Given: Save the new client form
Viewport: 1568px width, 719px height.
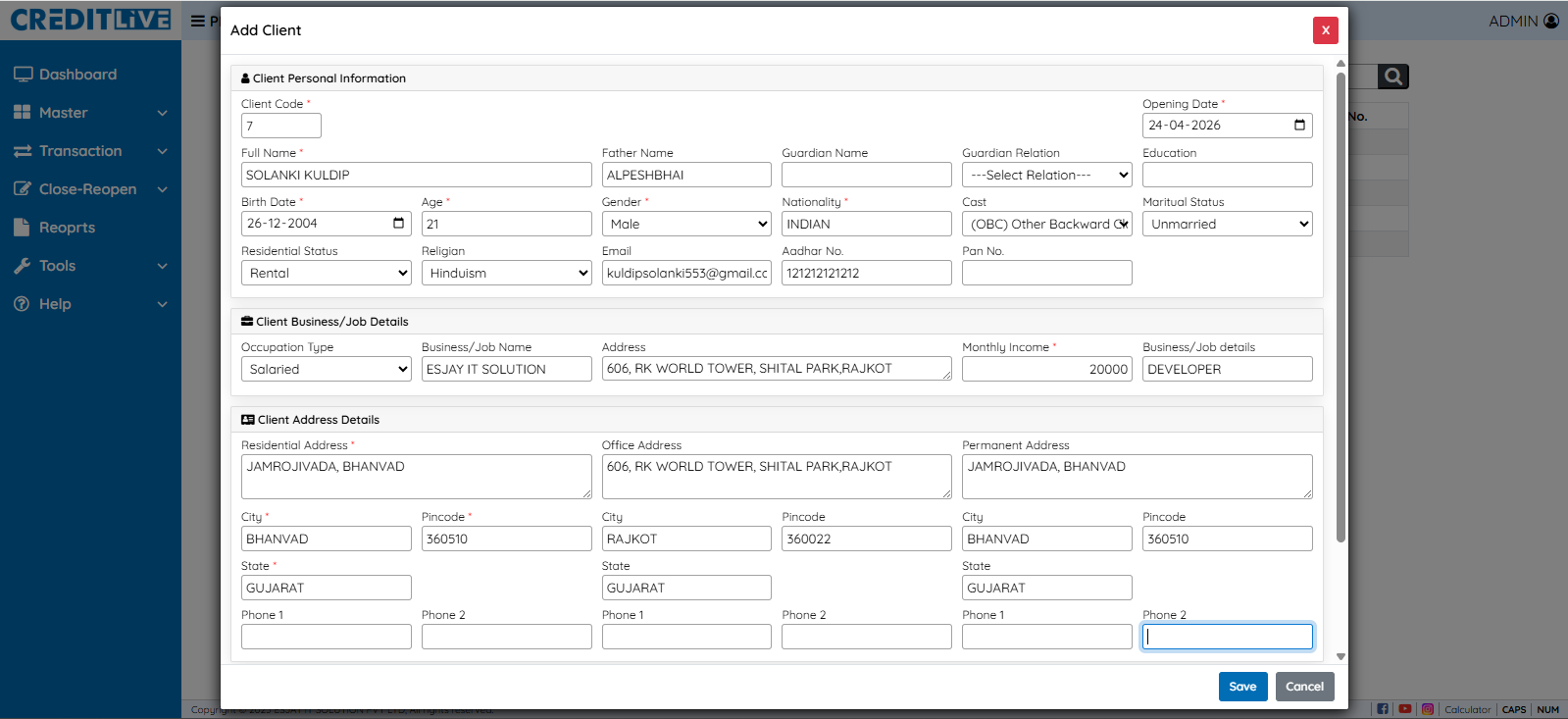Looking at the screenshot, I should (1242, 687).
